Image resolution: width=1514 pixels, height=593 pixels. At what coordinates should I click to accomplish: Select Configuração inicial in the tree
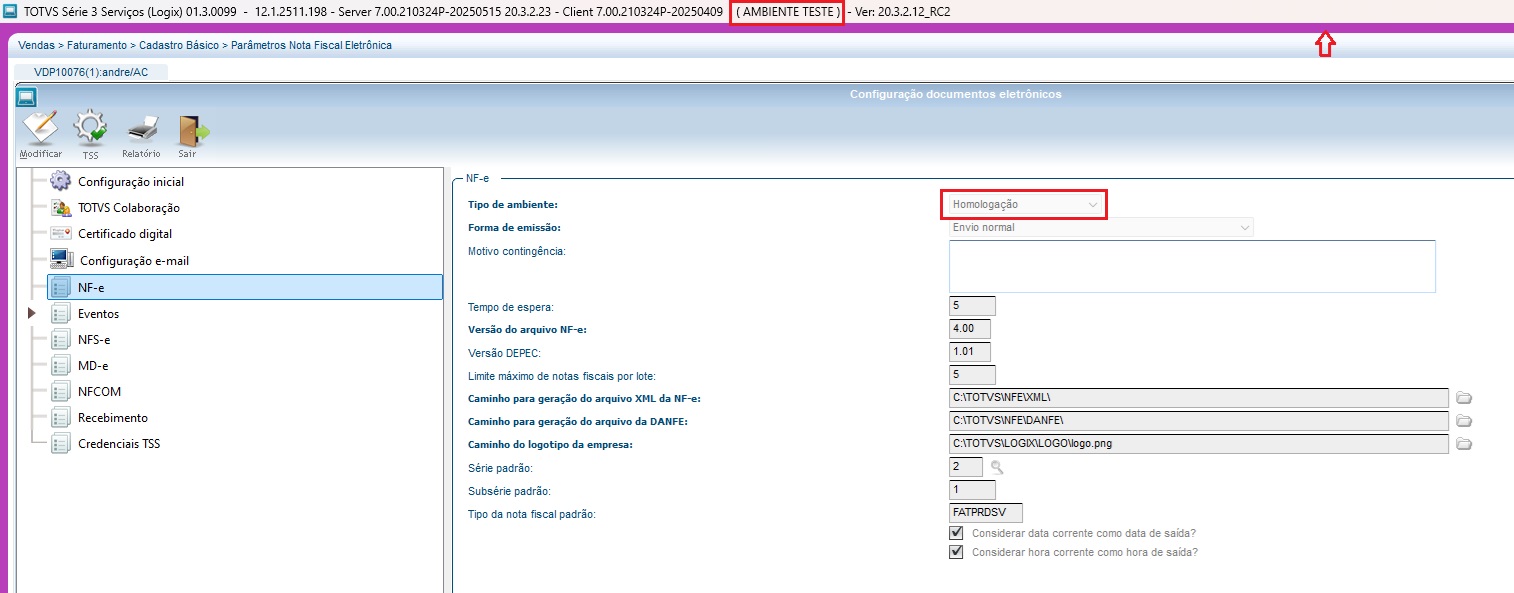(131, 182)
